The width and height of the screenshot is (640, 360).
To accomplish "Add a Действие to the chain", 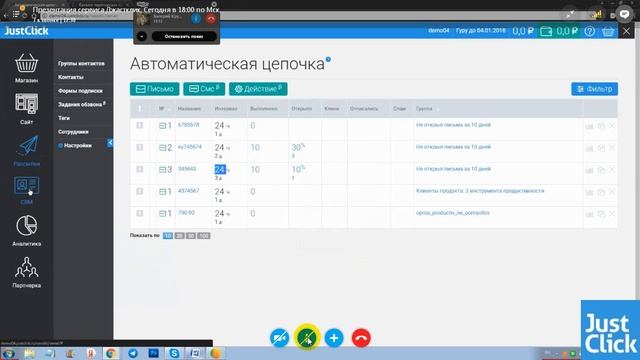I will 258,89.
